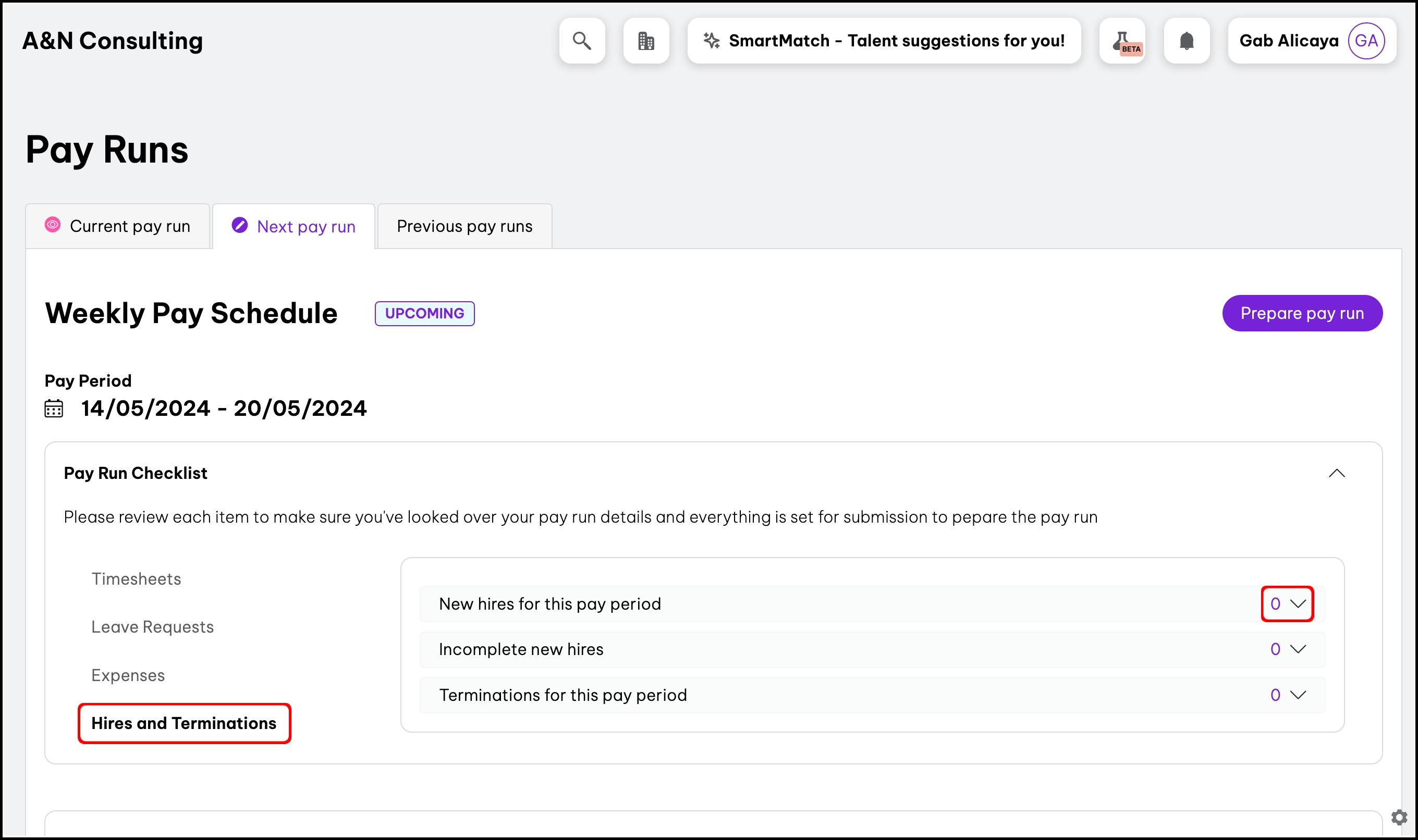Image resolution: width=1418 pixels, height=840 pixels.
Task: Click the GA avatar circle
Action: pyautogui.click(x=1366, y=41)
